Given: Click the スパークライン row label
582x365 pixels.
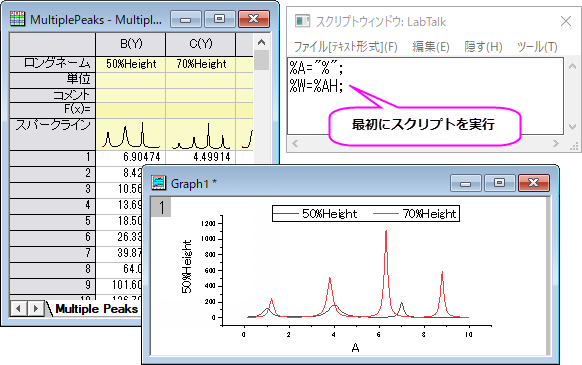Looking at the screenshot, I should (52, 134).
